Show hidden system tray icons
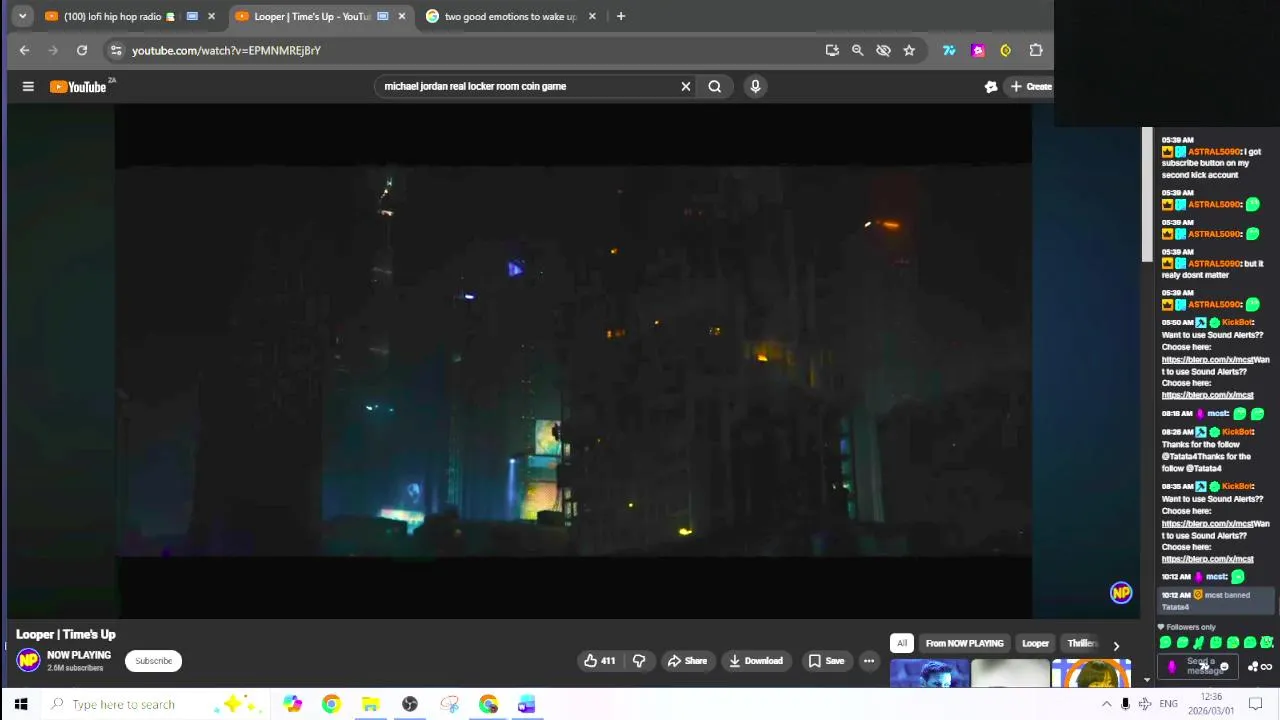Viewport: 1280px width, 720px height. pos(1106,704)
